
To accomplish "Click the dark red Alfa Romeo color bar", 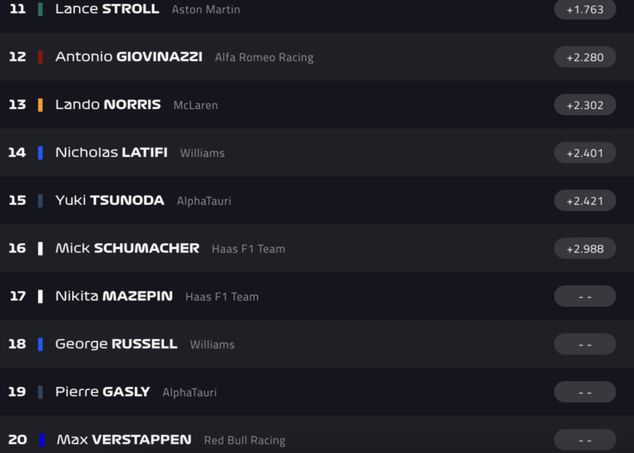I will coord(40,57).
